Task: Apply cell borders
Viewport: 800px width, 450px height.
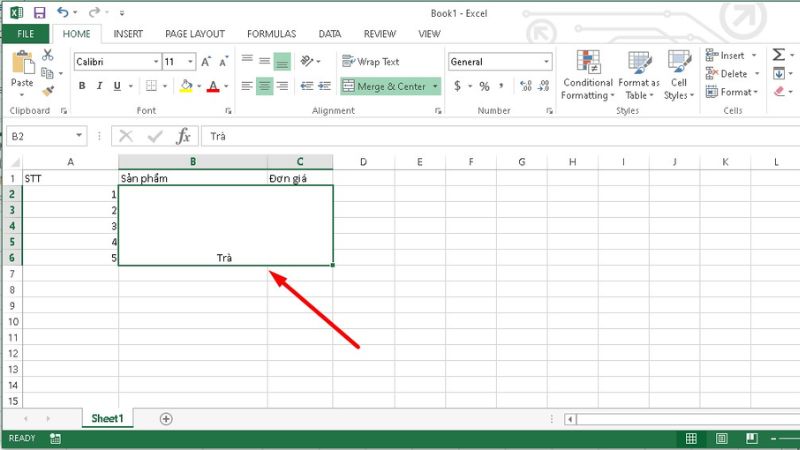Action: (151, 86)
